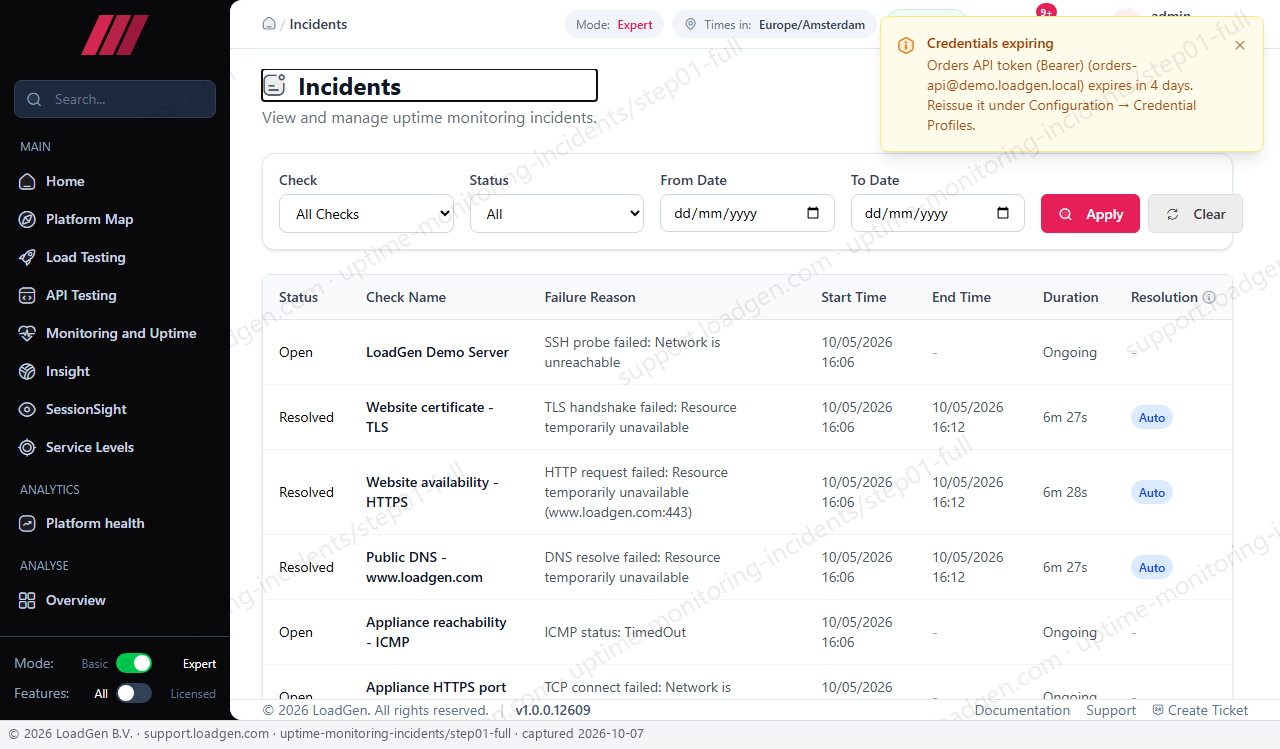This screenshot has width=1280, height=749.
Task: Click the Load Testing rocket icon
Action: pyautogui.click(x=27, y=257)
